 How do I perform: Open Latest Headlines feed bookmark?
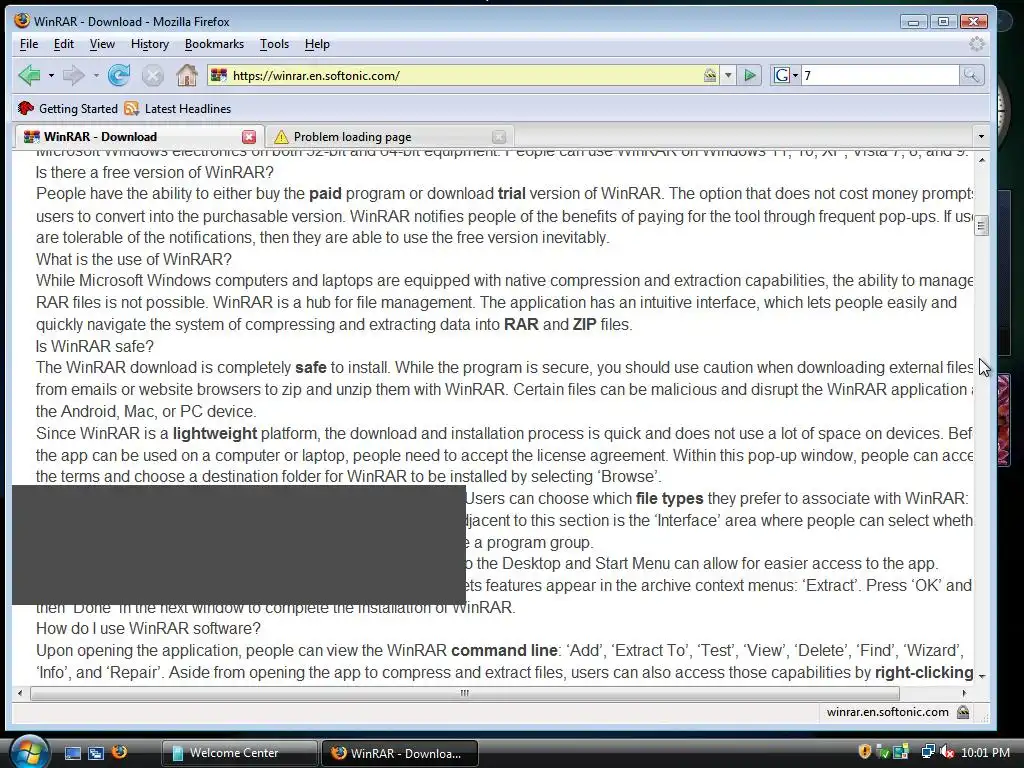[x=178, y=108]
